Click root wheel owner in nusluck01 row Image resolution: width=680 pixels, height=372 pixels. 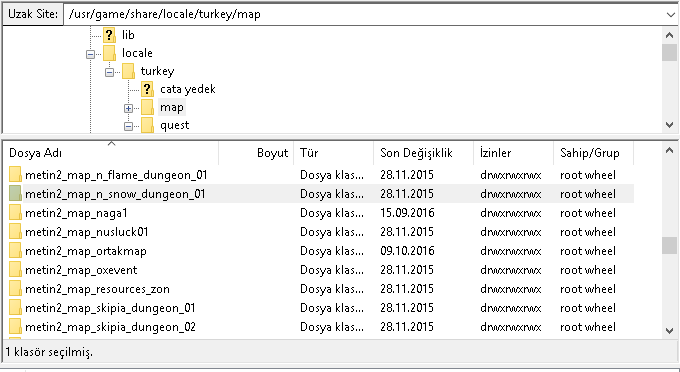588,232
